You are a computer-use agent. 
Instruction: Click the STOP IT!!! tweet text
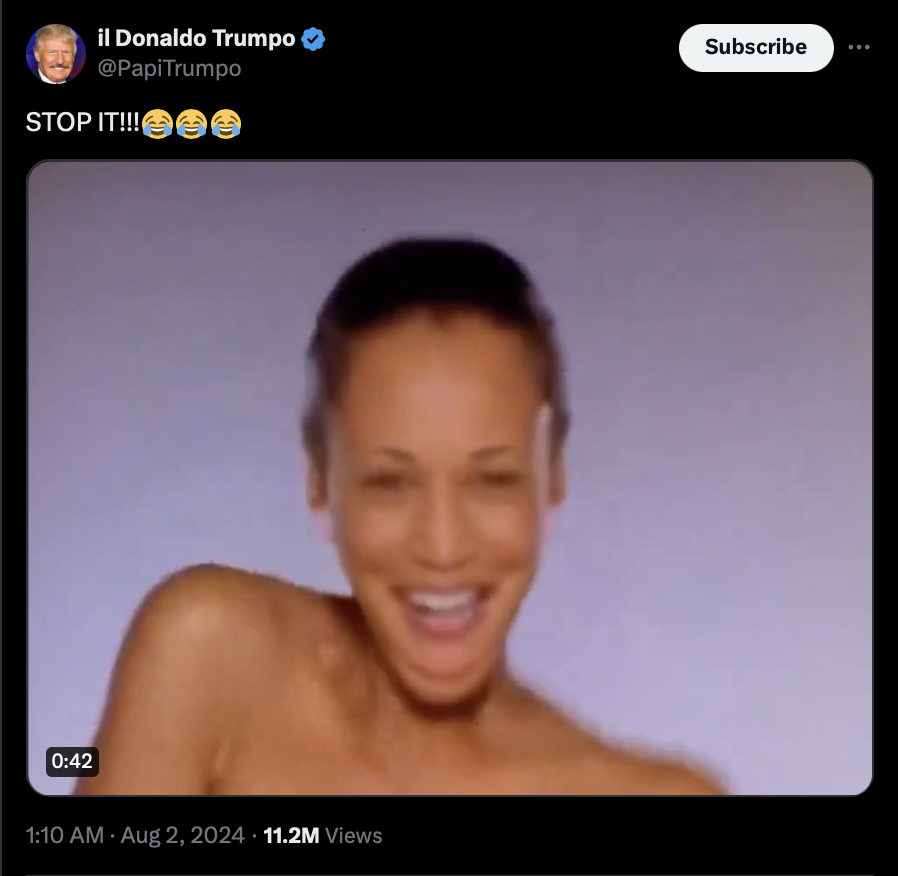[82, 123]
